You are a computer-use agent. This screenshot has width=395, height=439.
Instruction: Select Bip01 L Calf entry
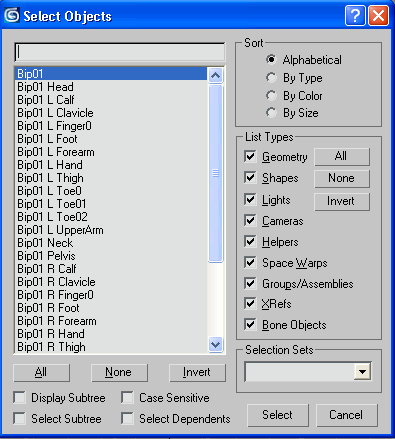[x=111, y=100]
